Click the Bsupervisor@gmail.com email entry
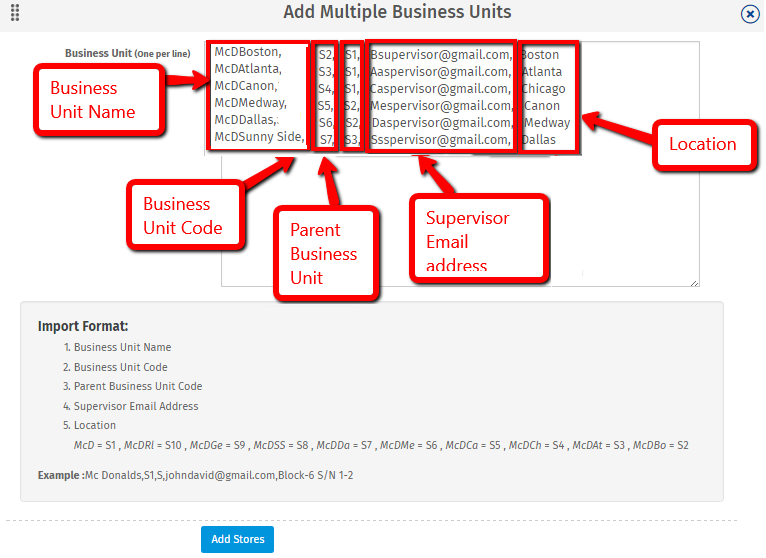766x558 pixels. (x=441, y=55)
